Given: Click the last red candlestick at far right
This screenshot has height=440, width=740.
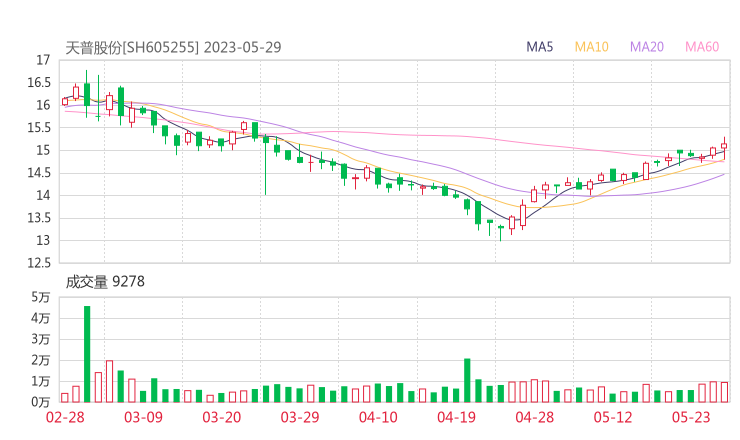Looking at the screenshot, I should [724, 149].
